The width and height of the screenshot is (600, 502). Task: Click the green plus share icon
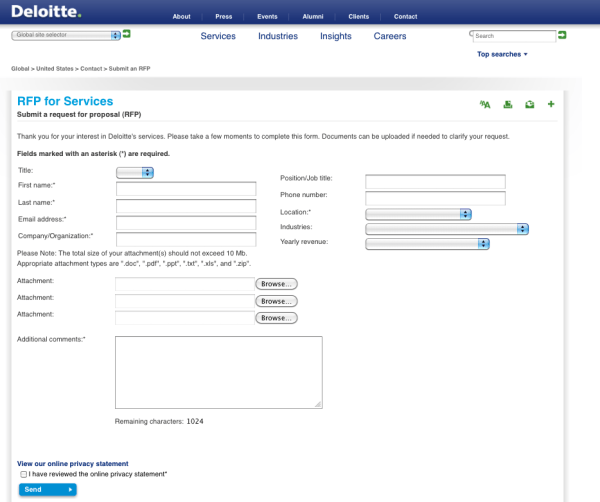click(551, 104)
